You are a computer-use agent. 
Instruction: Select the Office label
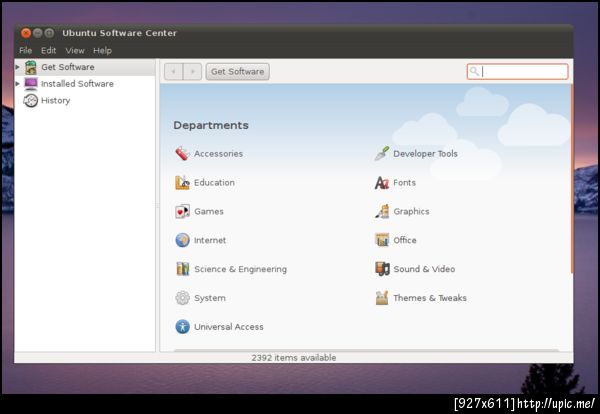(405, 240)
